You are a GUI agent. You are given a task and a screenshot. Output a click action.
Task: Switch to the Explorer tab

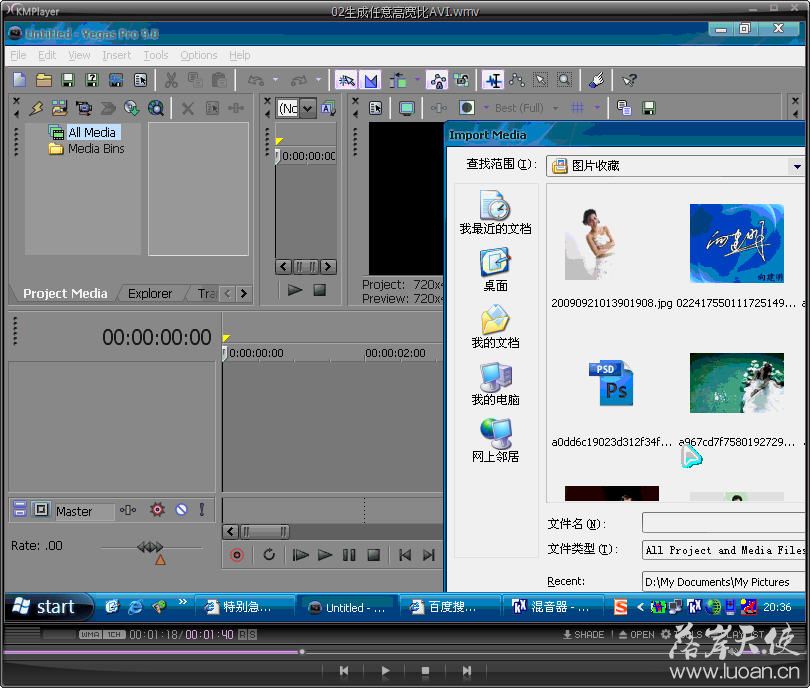150,293
